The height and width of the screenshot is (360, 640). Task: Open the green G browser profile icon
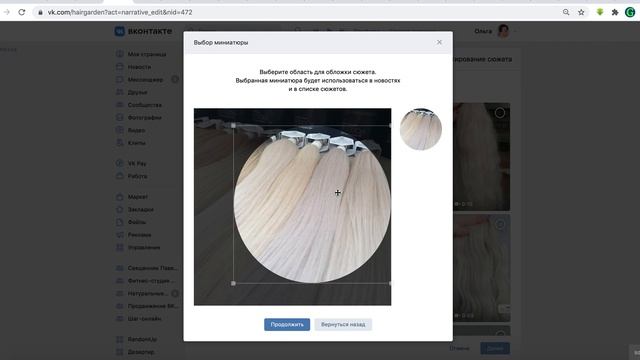(x=630, y=12)
